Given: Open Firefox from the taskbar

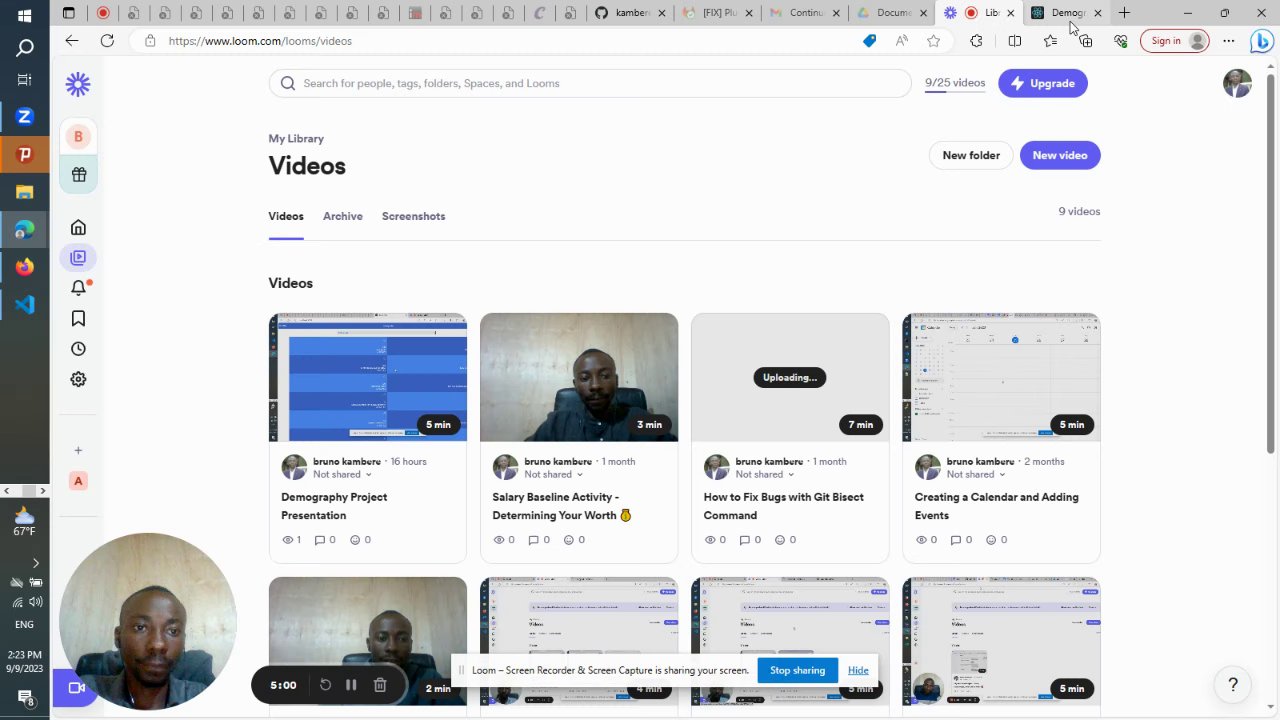Looking at the screenshot, I should (25, 267).
